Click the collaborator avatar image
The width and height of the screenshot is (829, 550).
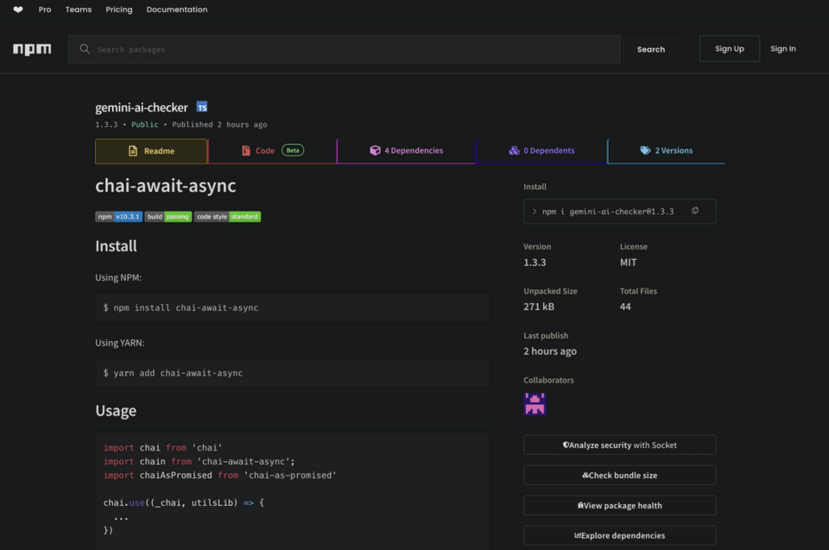pyautogui.click(x=535, y=403)
